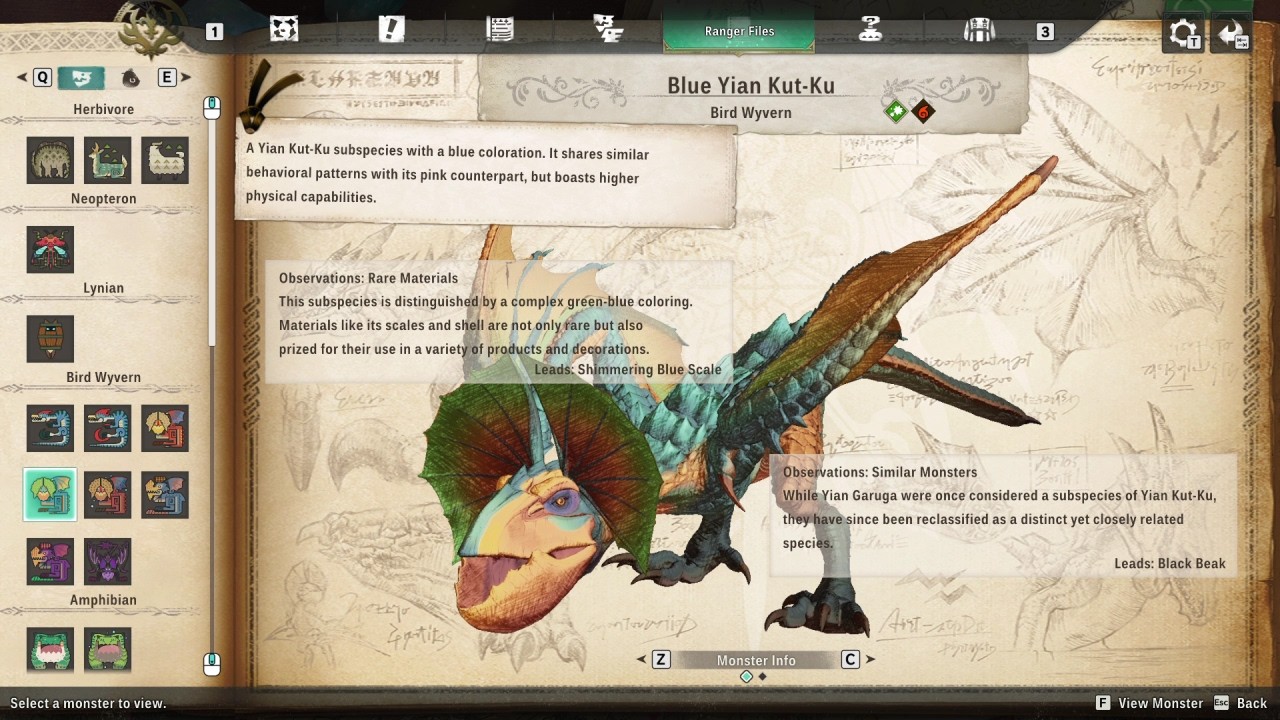The height and width of the screenshot is (720, 1280).
Task: Click the Blue Yian Kut-Ku title
Action: 751,86
